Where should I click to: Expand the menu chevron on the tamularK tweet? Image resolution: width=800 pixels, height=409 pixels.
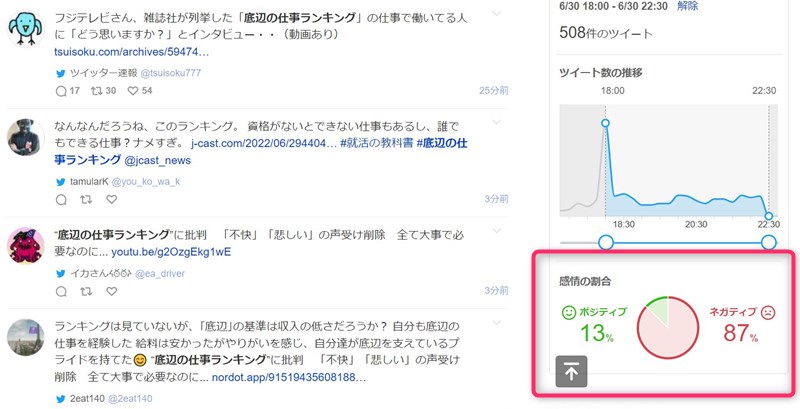point(496,122)
